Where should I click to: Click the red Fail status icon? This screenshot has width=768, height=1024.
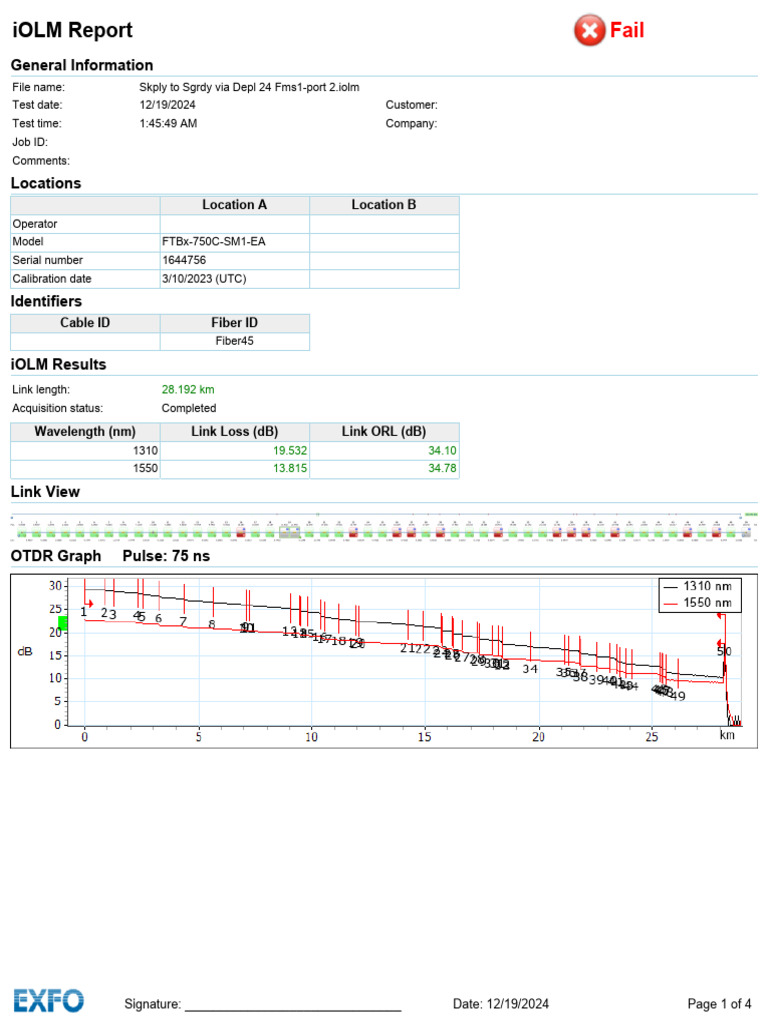[589, 30]
